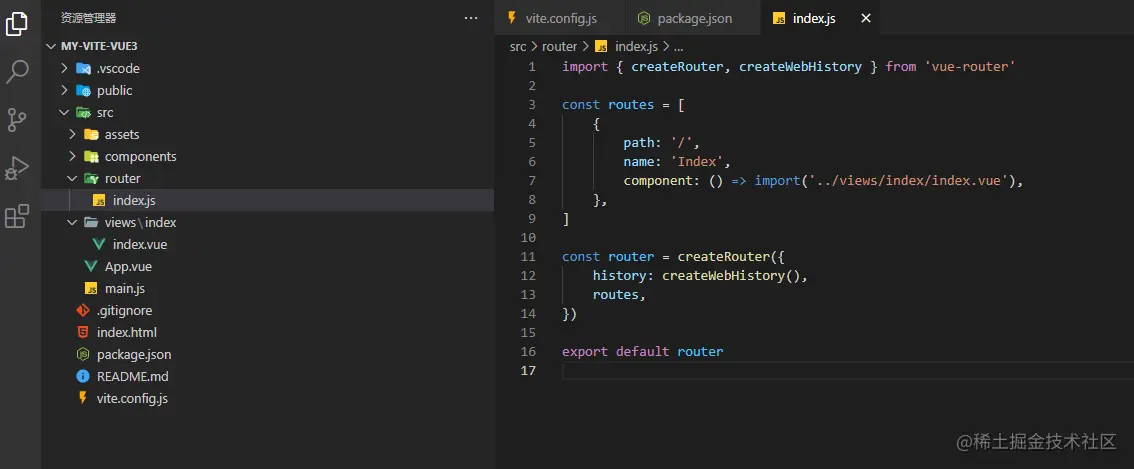Click the git icon beside .gitignore
This screenshot has height=469, width=1134.
coord(83,310)
